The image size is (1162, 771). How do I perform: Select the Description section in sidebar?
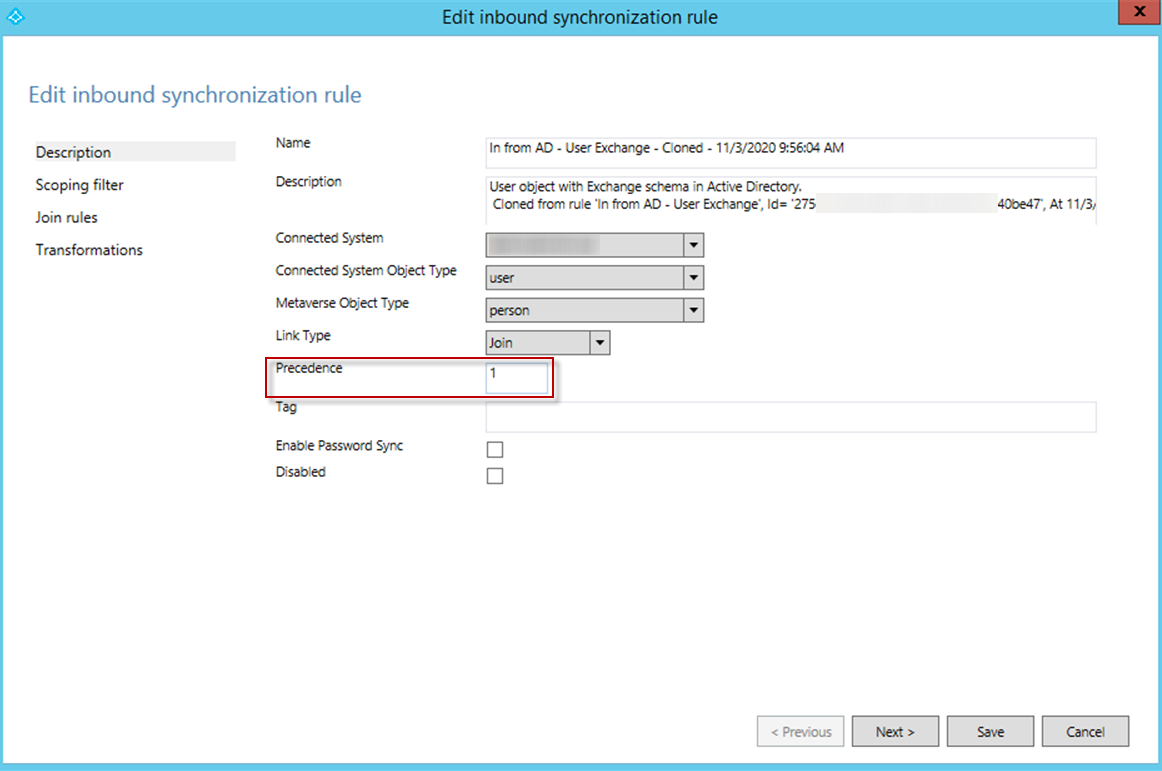74,152
